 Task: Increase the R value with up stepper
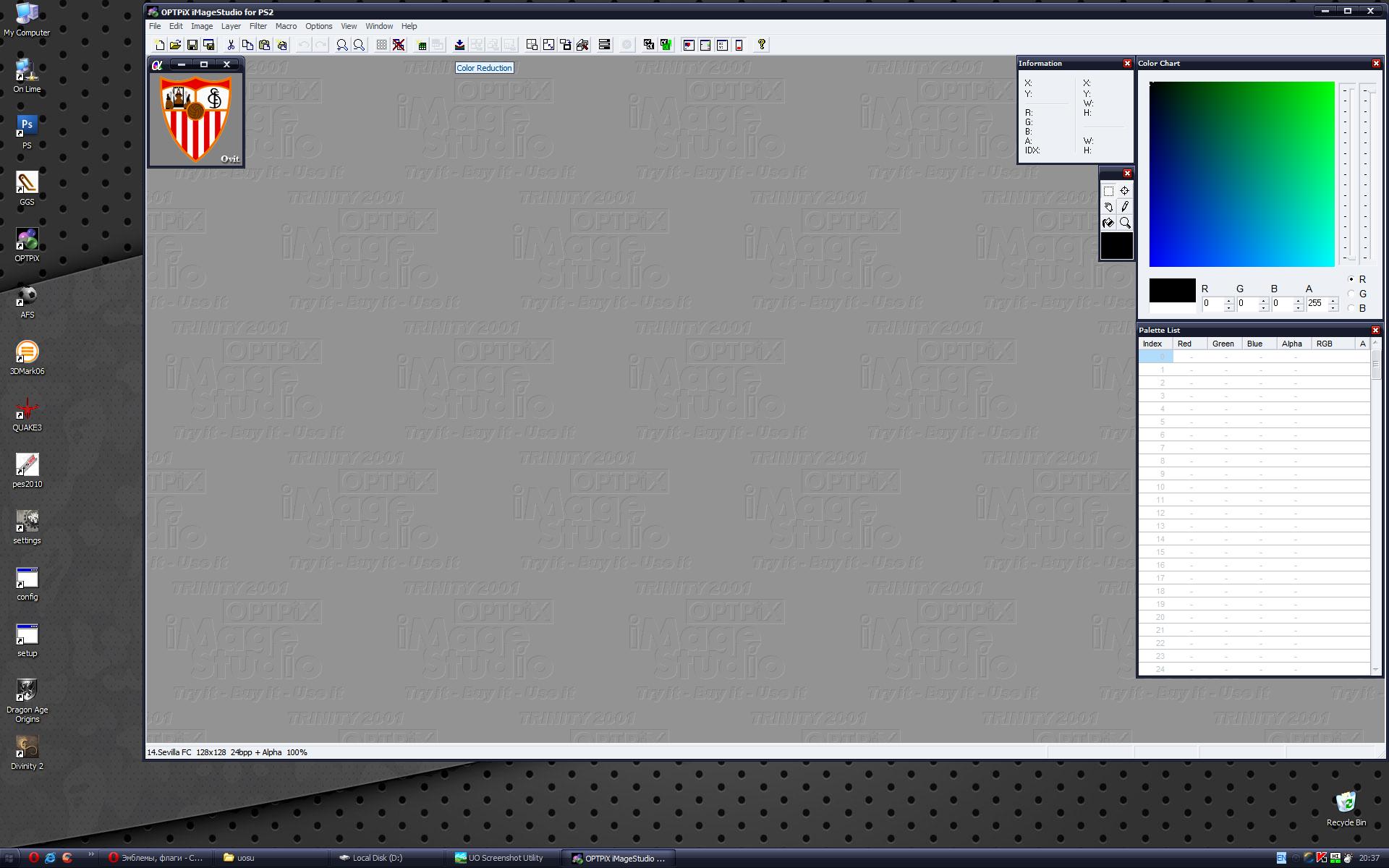point(1228,300)
